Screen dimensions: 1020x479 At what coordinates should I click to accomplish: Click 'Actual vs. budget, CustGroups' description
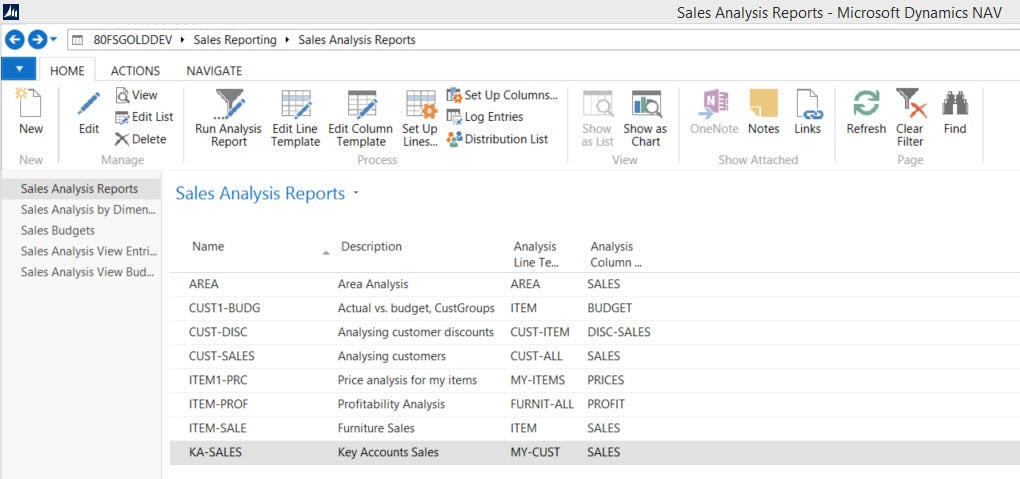tap(416, 308)
